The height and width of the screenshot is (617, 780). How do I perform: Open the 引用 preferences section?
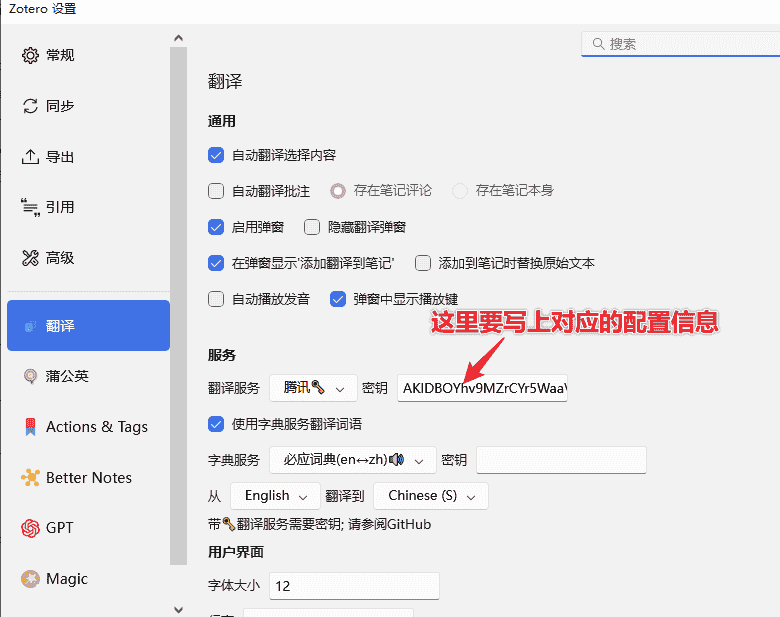tap(89, 207)
